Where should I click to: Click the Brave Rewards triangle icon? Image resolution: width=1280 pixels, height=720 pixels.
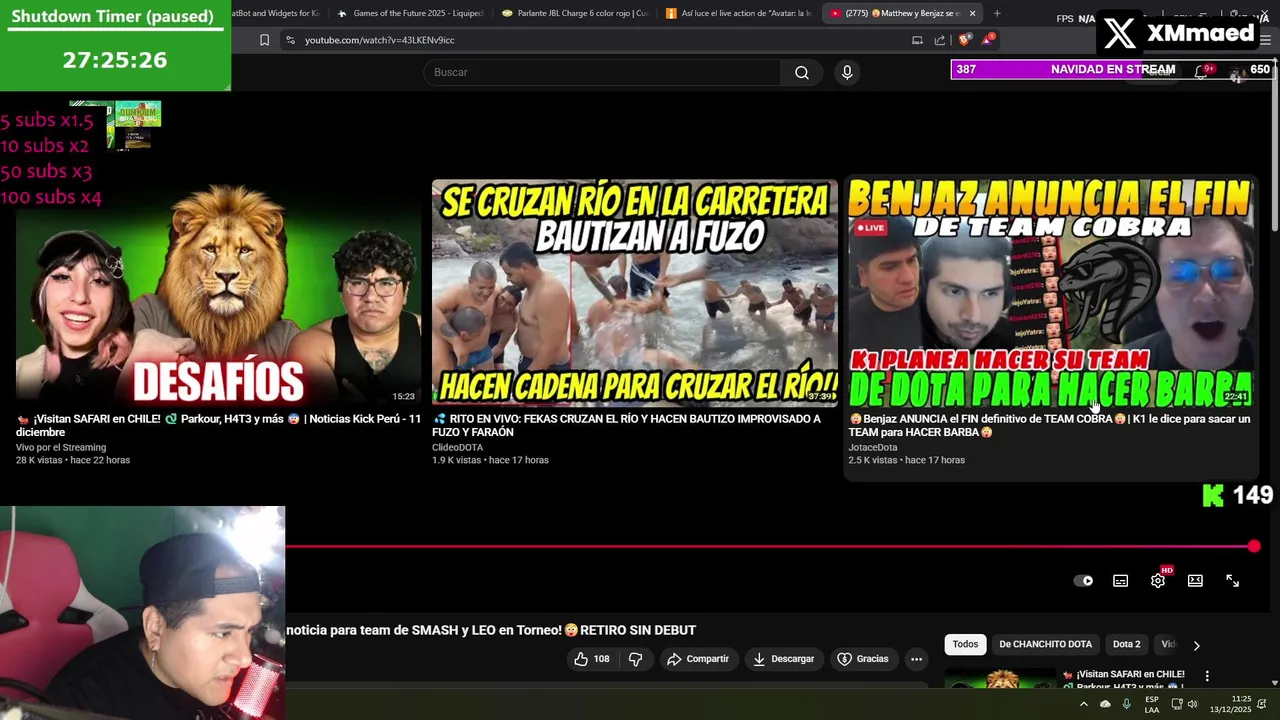[988, 39]
